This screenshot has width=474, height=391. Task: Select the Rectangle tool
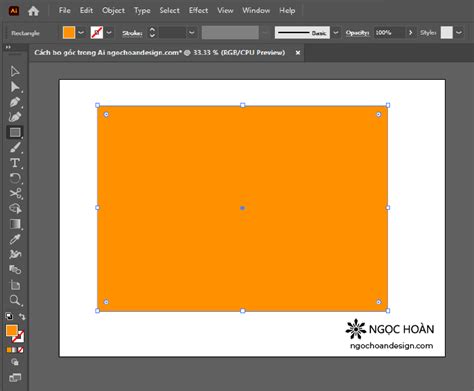click(x=15, y=133)
